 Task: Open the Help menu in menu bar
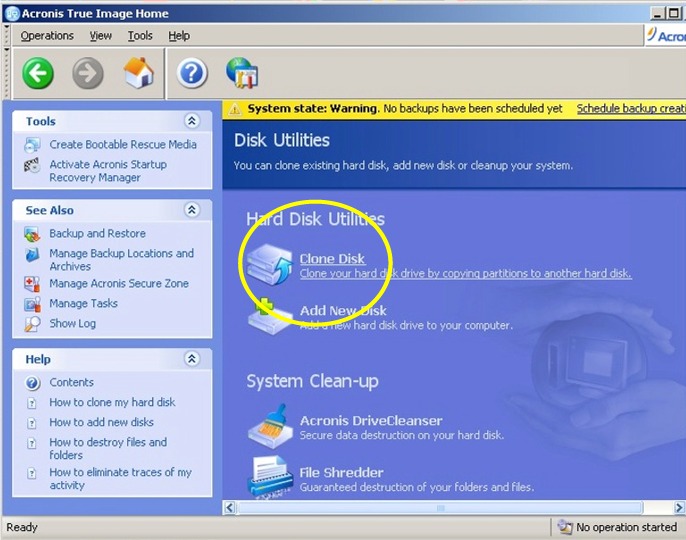click(179, 36)
